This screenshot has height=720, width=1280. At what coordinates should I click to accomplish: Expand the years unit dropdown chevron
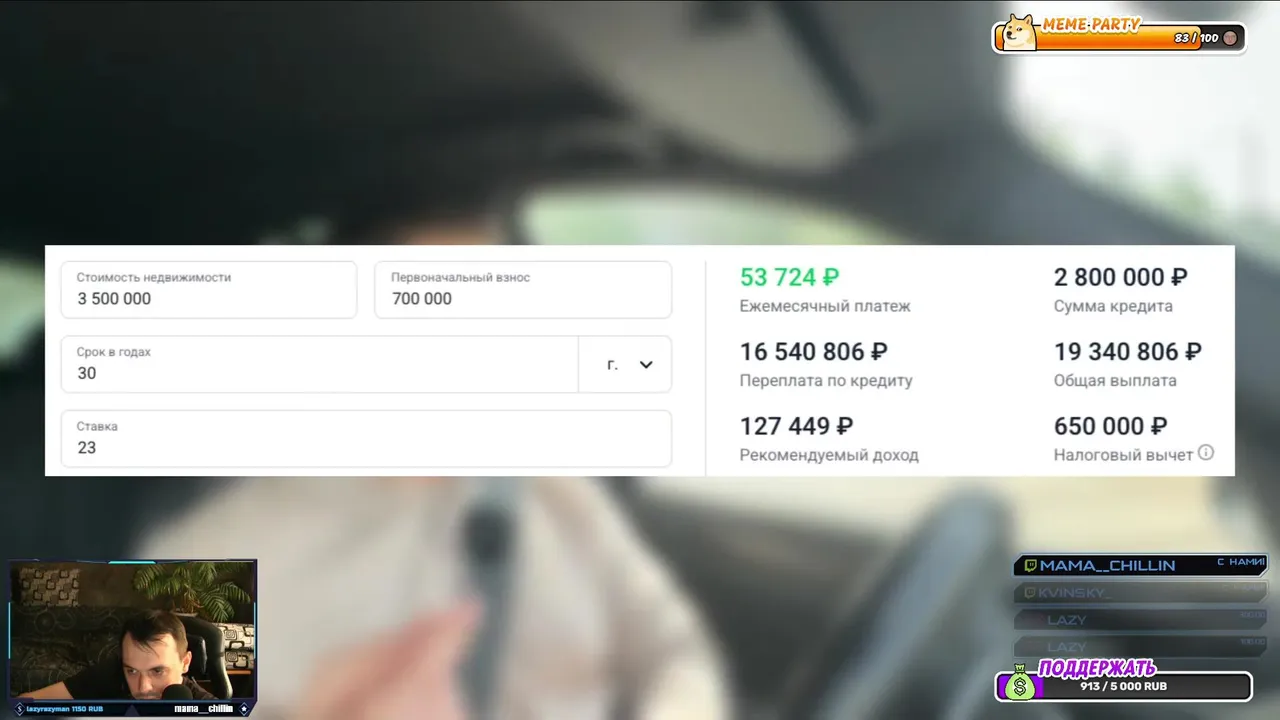[x=646, y=365]
